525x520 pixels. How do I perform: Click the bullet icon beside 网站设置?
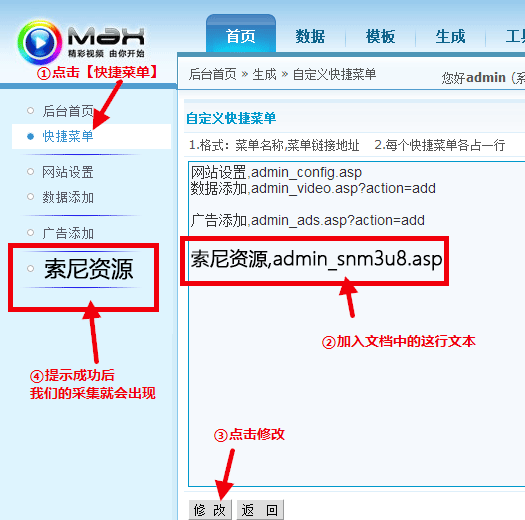click(30, 172)
